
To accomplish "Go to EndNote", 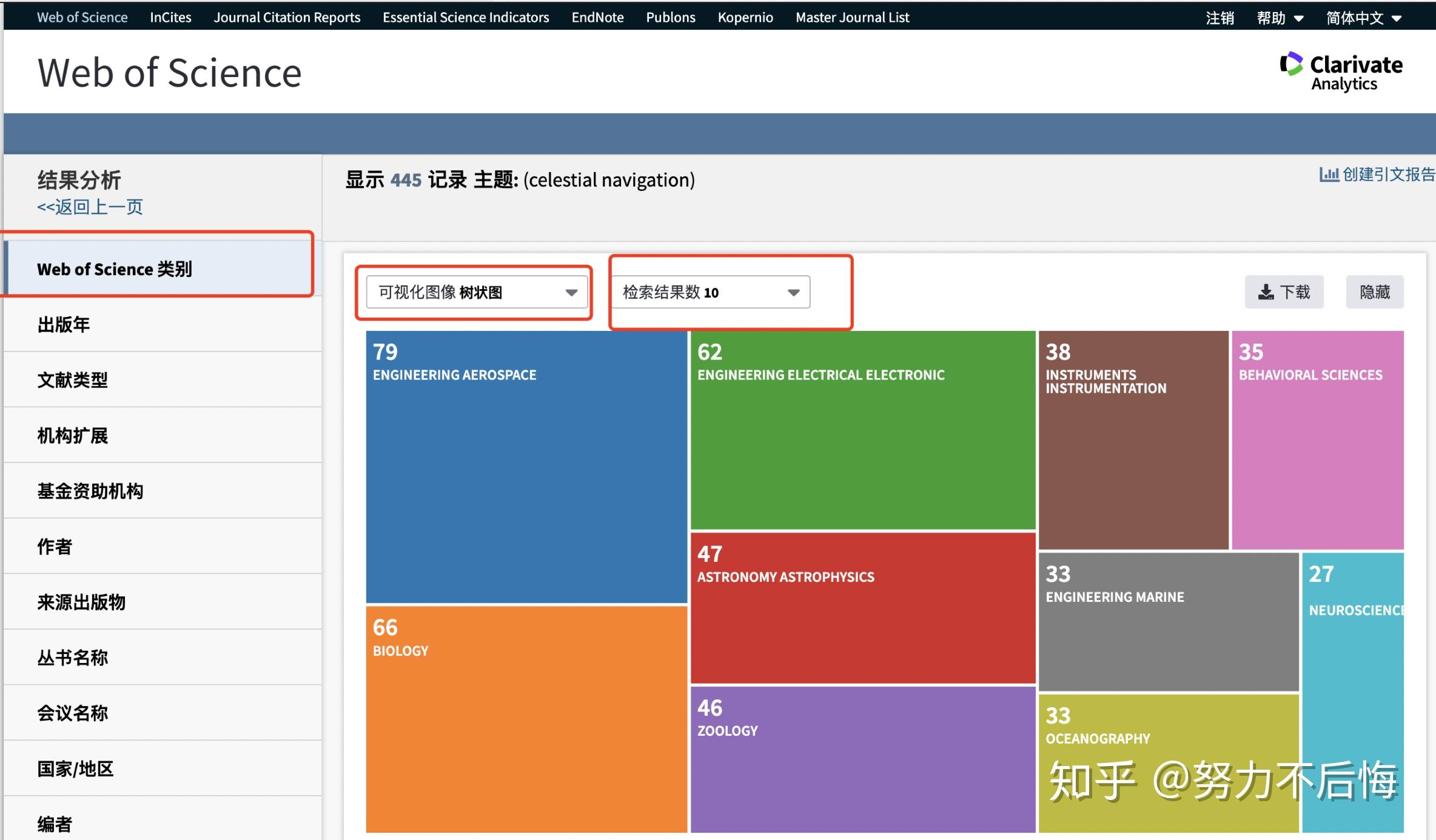I will [597, 18].
